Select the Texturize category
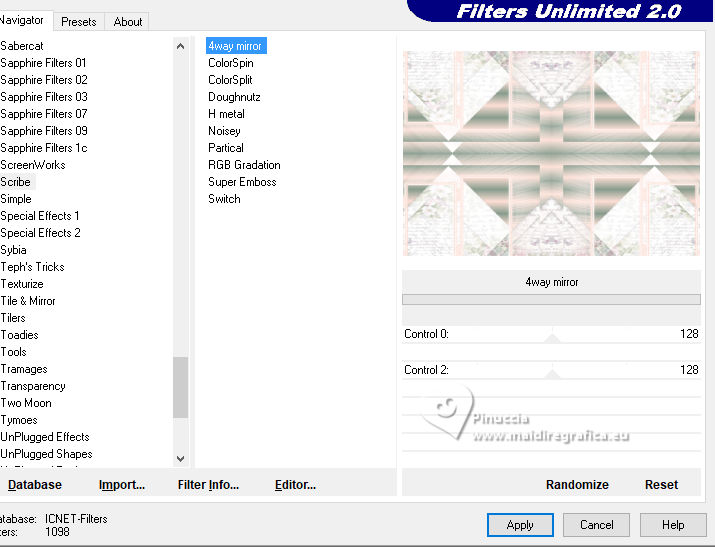The image size is (715, 547). 22,284
